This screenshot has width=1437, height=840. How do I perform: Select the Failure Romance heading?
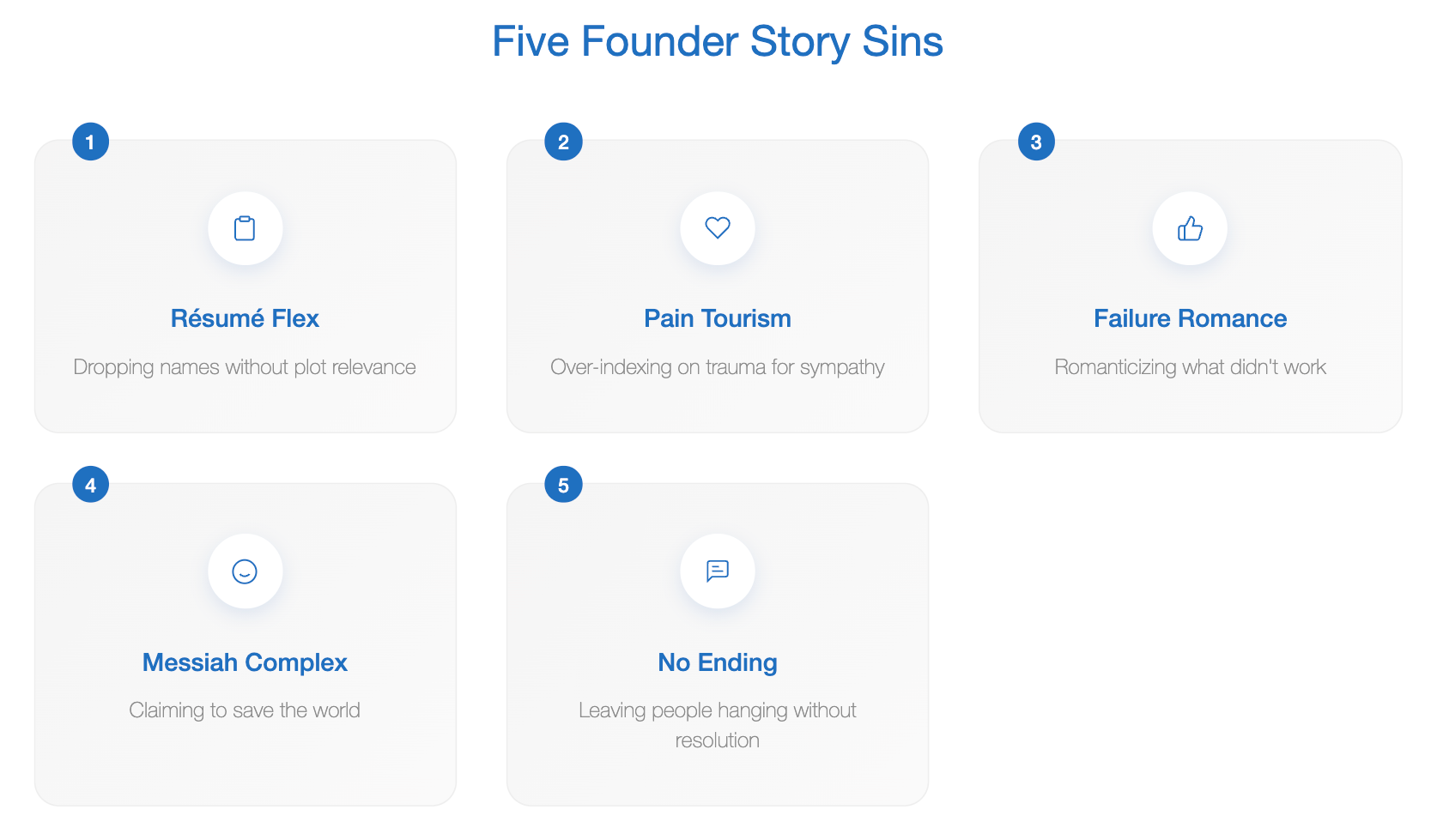[x=1190, y=318]
